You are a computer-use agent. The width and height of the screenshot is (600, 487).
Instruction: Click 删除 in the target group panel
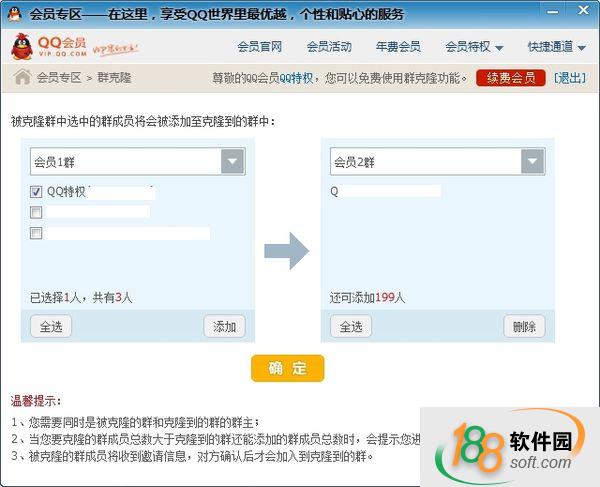click(x=524, y=326)
